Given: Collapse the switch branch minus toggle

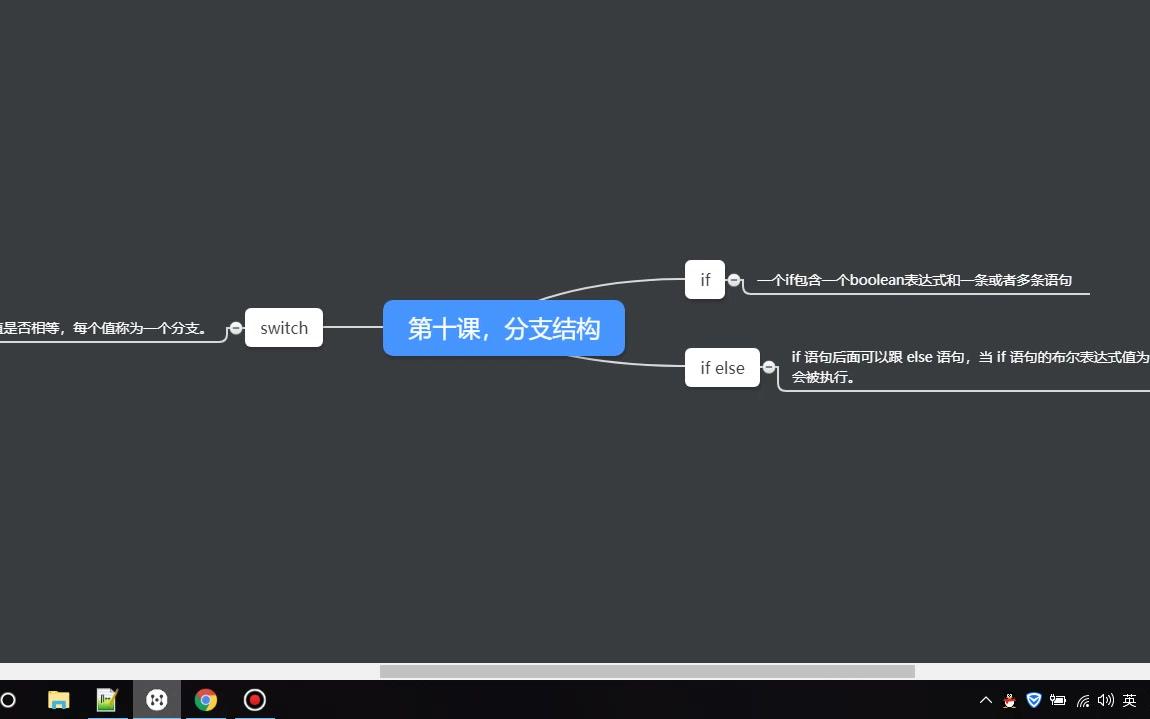Looking at the screenshot, I should [x=236, y=327].
